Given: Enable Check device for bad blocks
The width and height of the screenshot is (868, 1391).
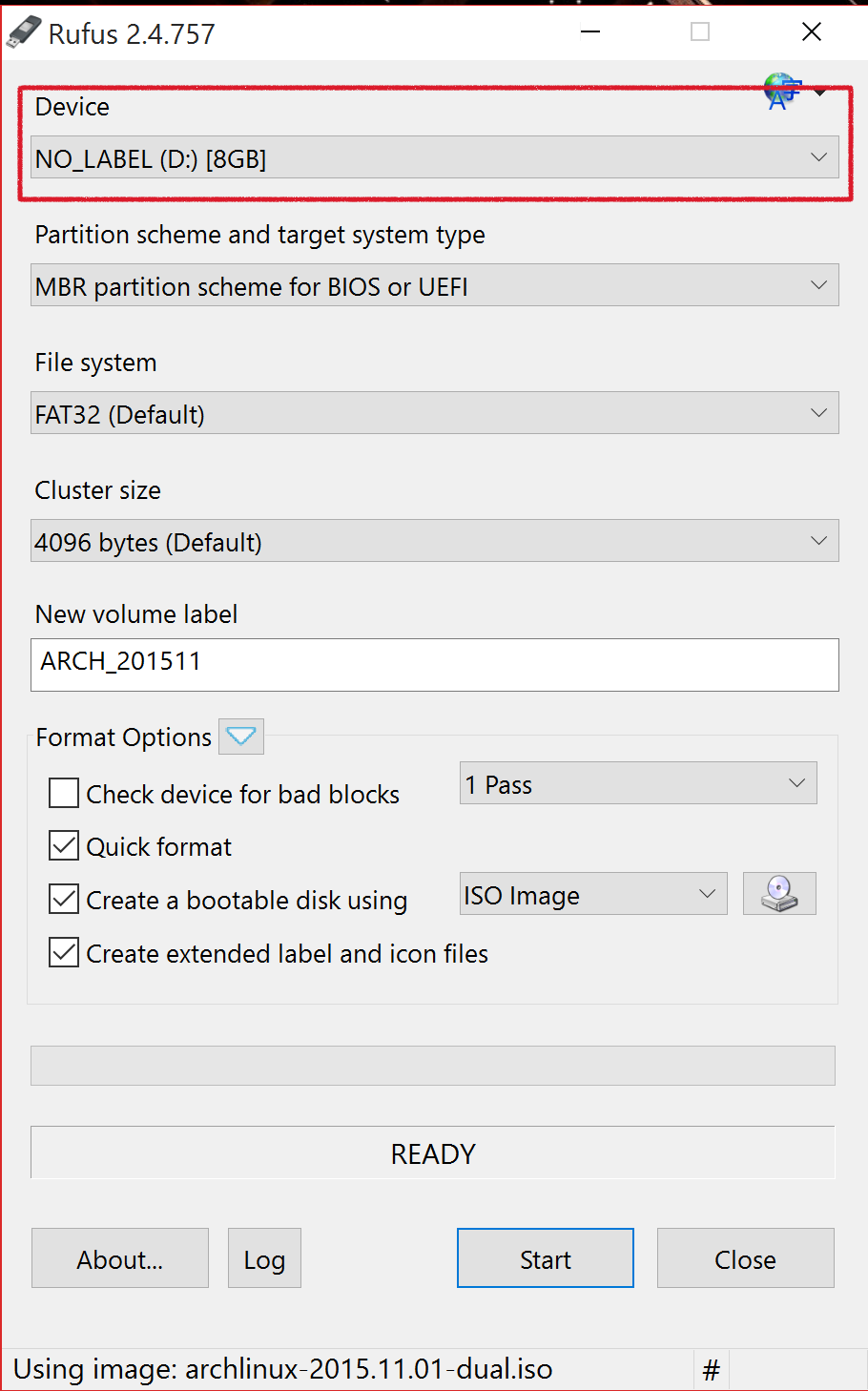Looking at the screenshot, I should [64, 793].
